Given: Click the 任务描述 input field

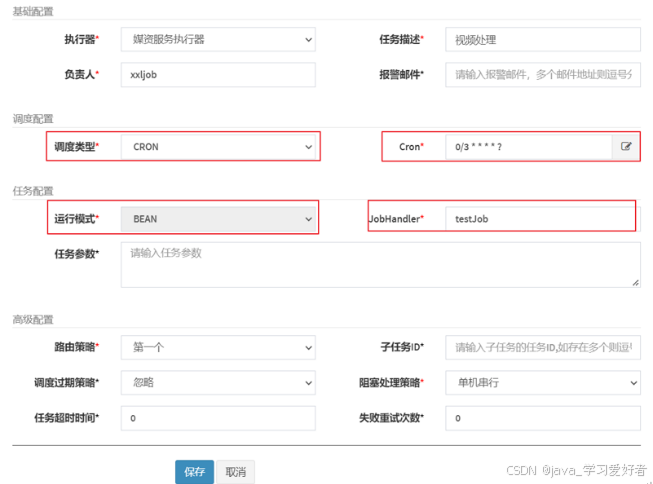Looking at the screenshot, I should click(x=543, y=40).
